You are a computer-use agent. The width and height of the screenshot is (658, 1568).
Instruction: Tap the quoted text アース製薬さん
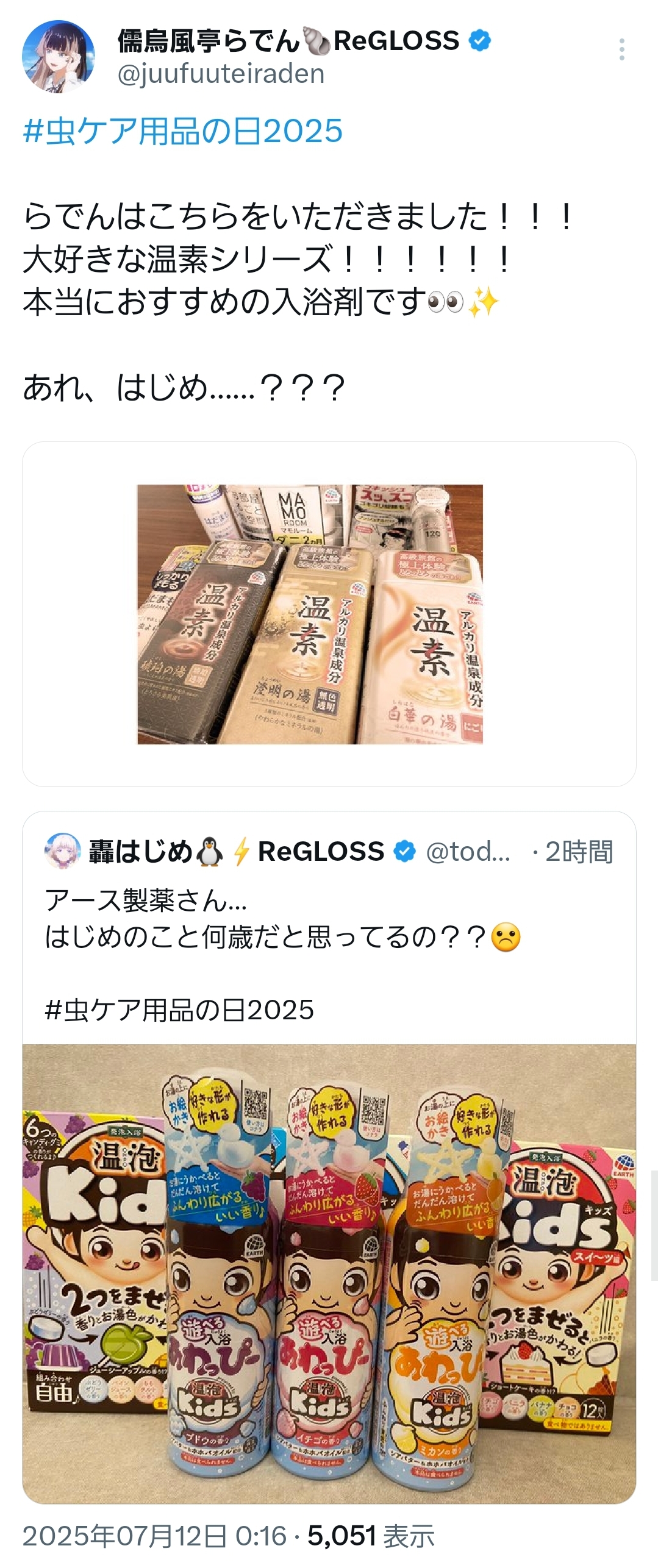[x=146, y=900]
